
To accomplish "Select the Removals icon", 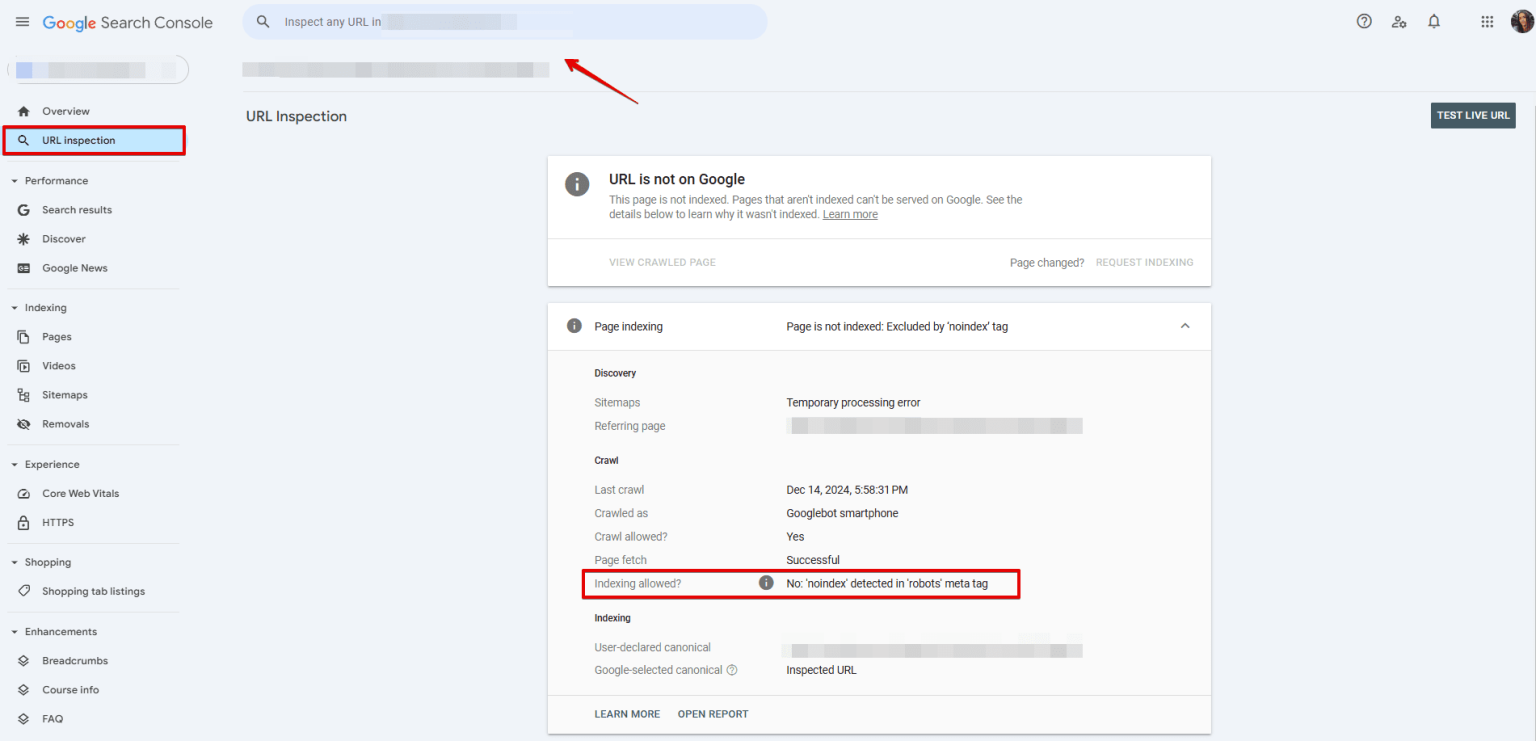I will 24,423.
